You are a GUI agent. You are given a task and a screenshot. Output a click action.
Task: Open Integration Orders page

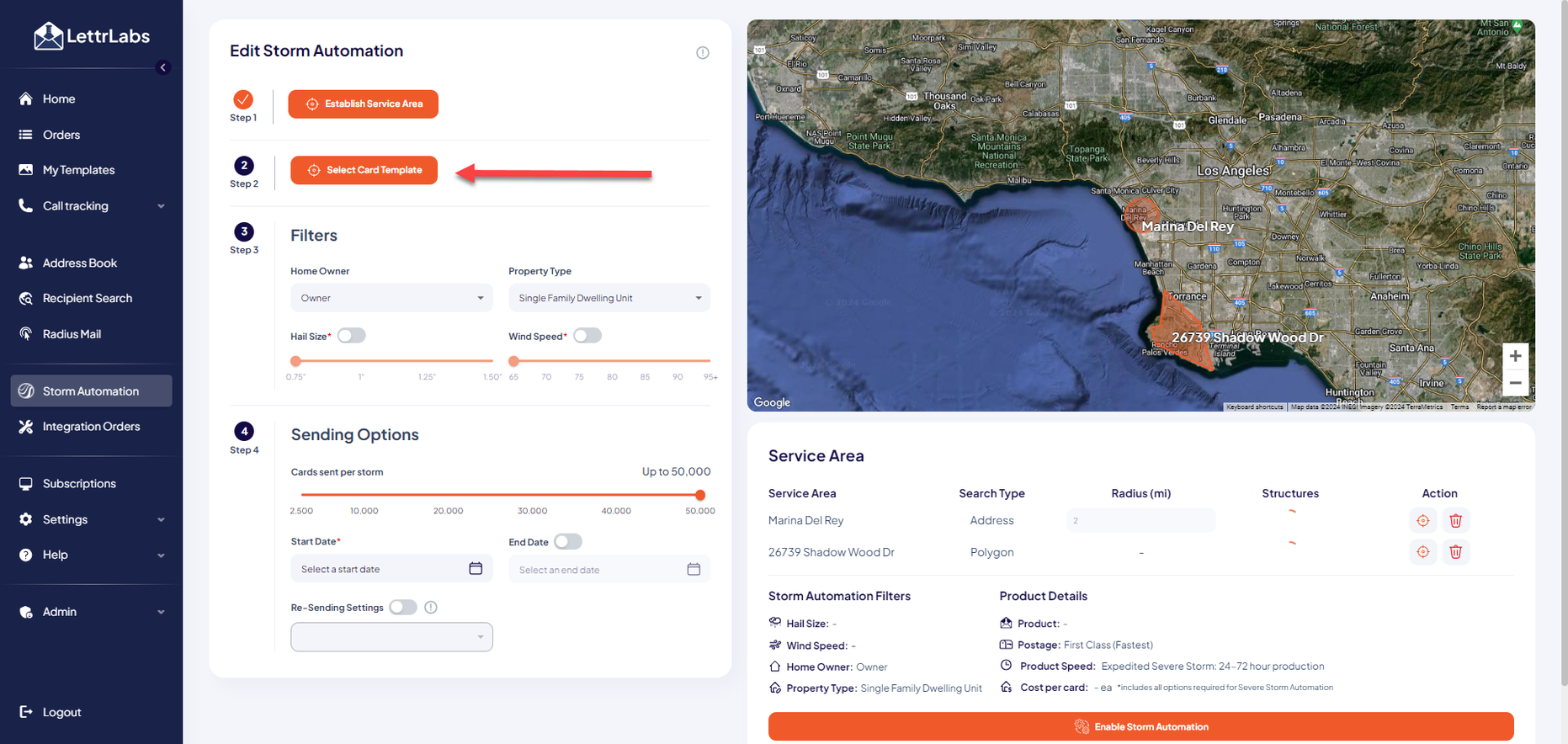click(x=91, y=427)
